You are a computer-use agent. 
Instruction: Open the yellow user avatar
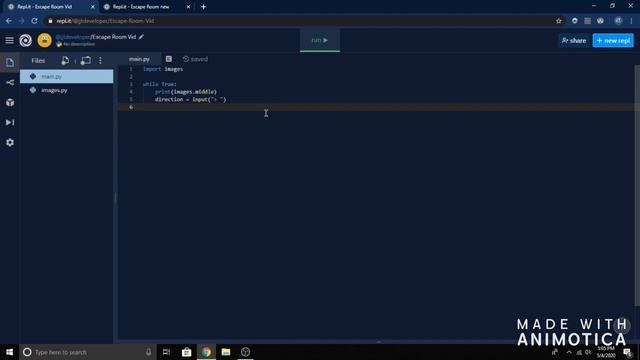44,40
